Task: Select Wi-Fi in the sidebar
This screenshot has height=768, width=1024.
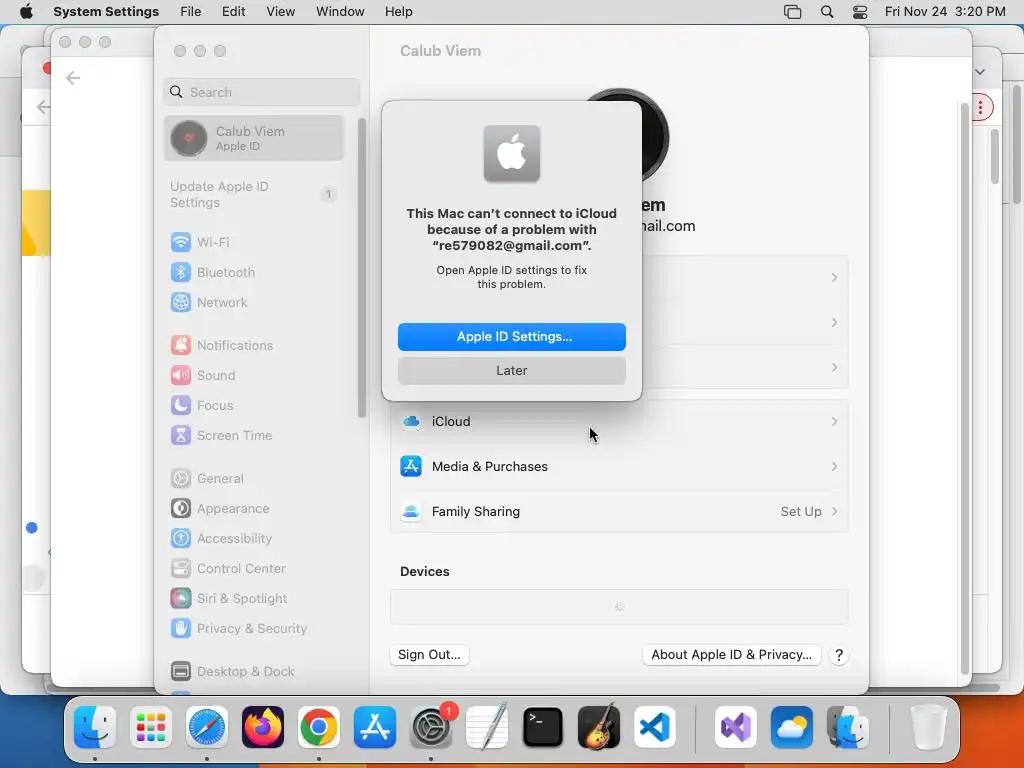Action: (255, 242)
